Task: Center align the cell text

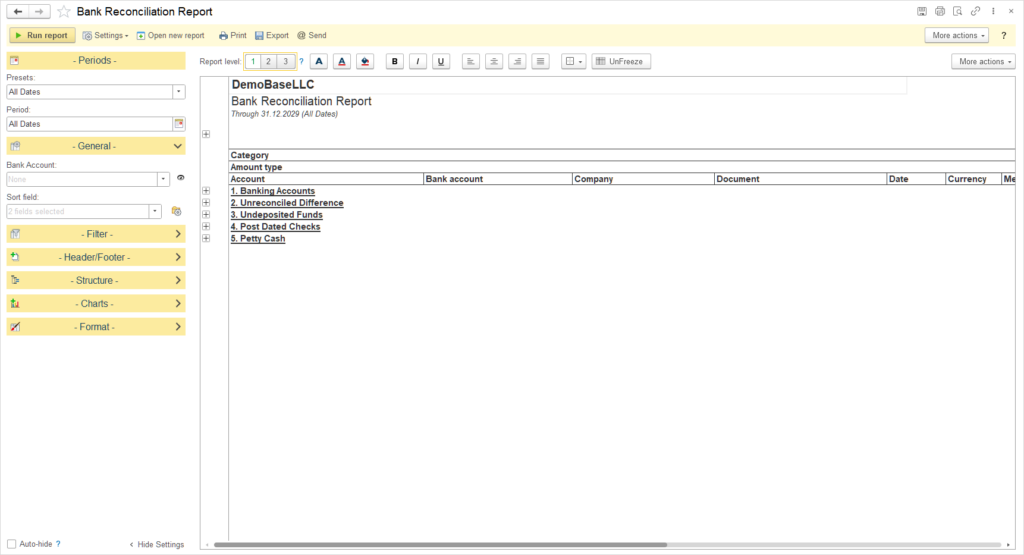Action: point(494,61)
